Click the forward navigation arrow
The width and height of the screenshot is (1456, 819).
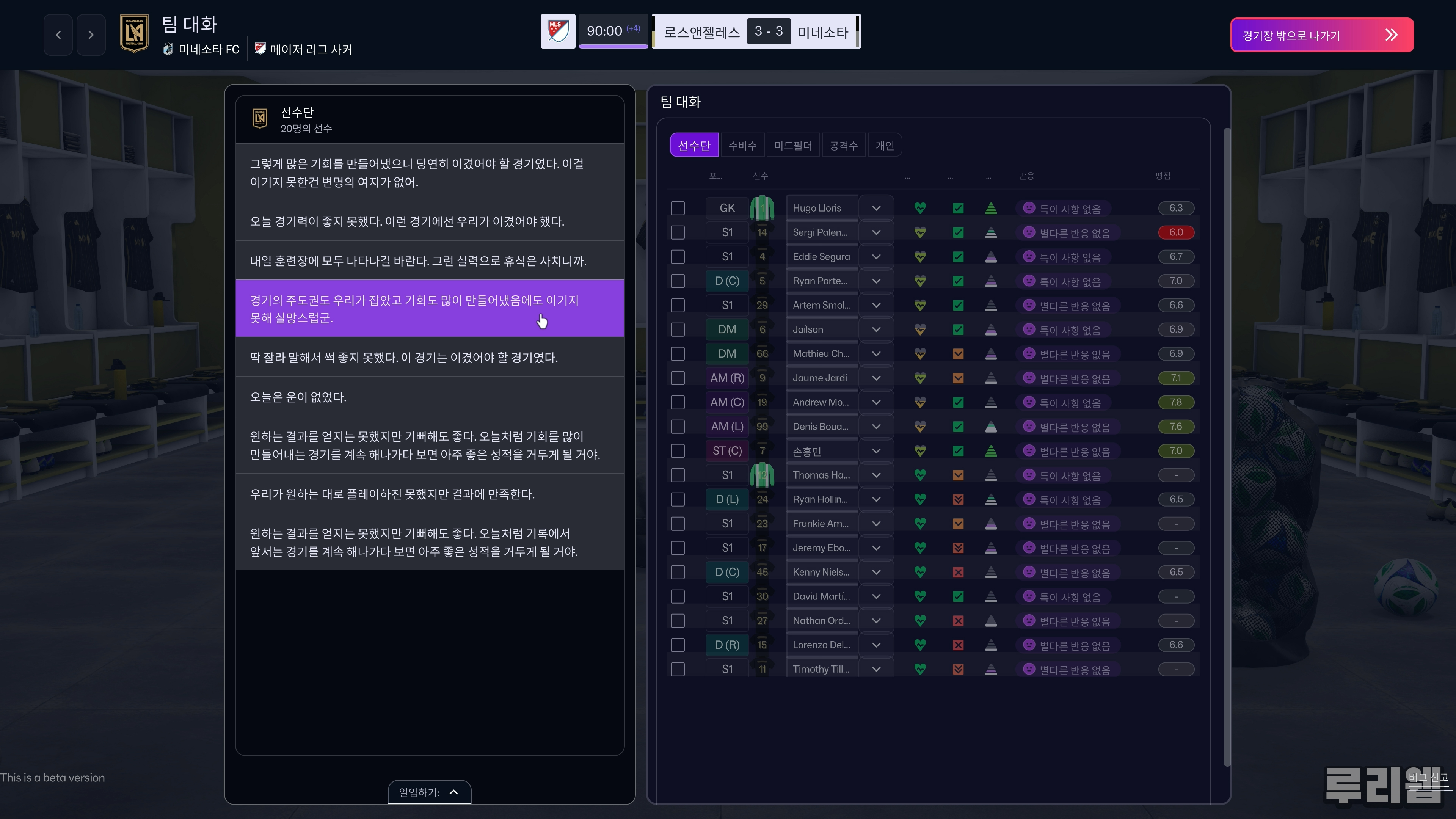tap(91, 35)
